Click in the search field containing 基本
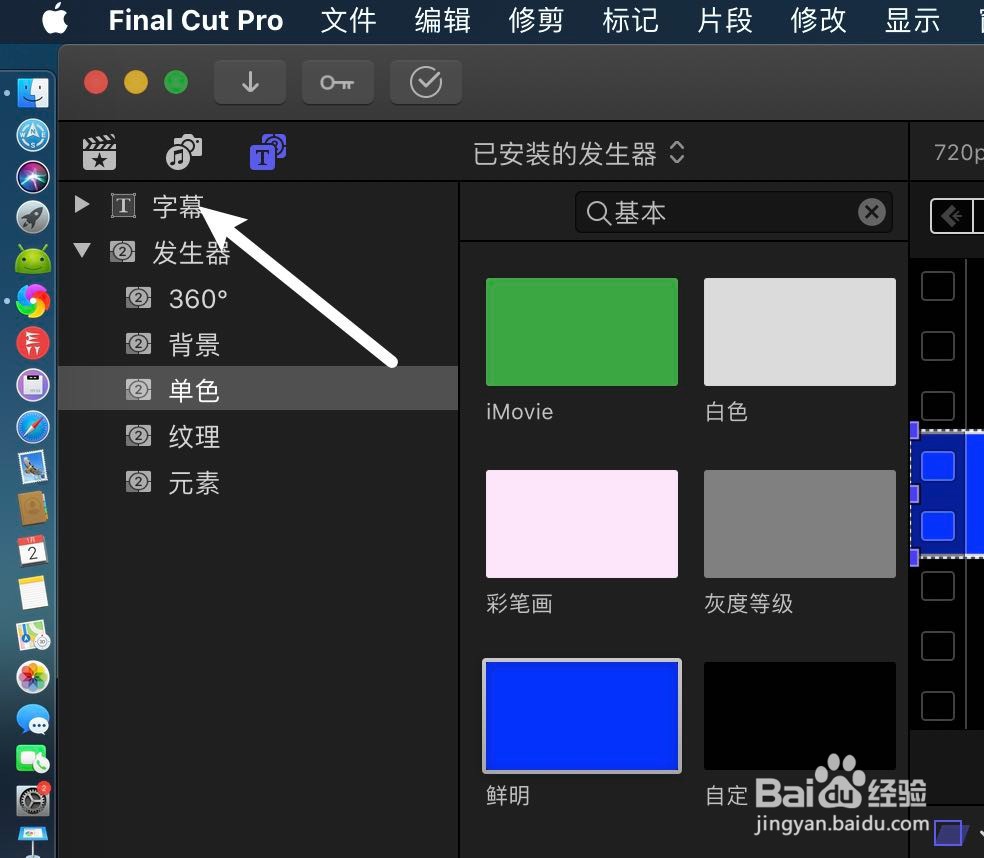Image resolution: width=984 pixels, height=858 pixels. (734, 213)
